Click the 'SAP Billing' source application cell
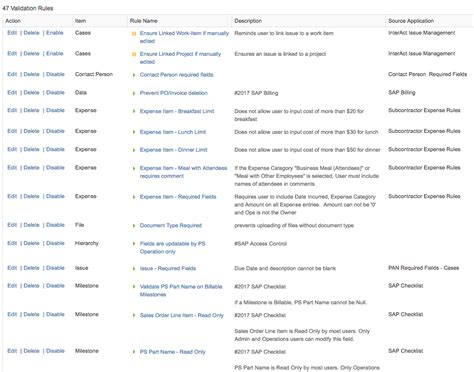 (402, 93)
